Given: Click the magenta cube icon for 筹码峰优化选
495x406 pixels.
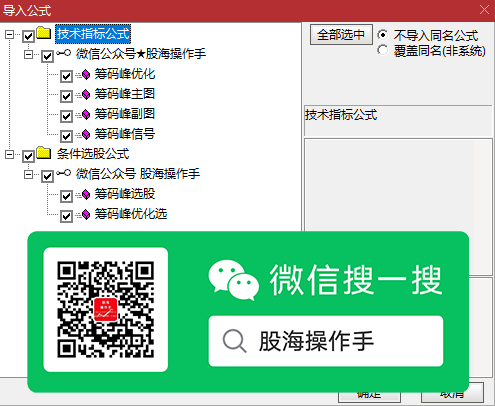Looking at the screenshot, I should pyautogui.click(x=86, y=214).
